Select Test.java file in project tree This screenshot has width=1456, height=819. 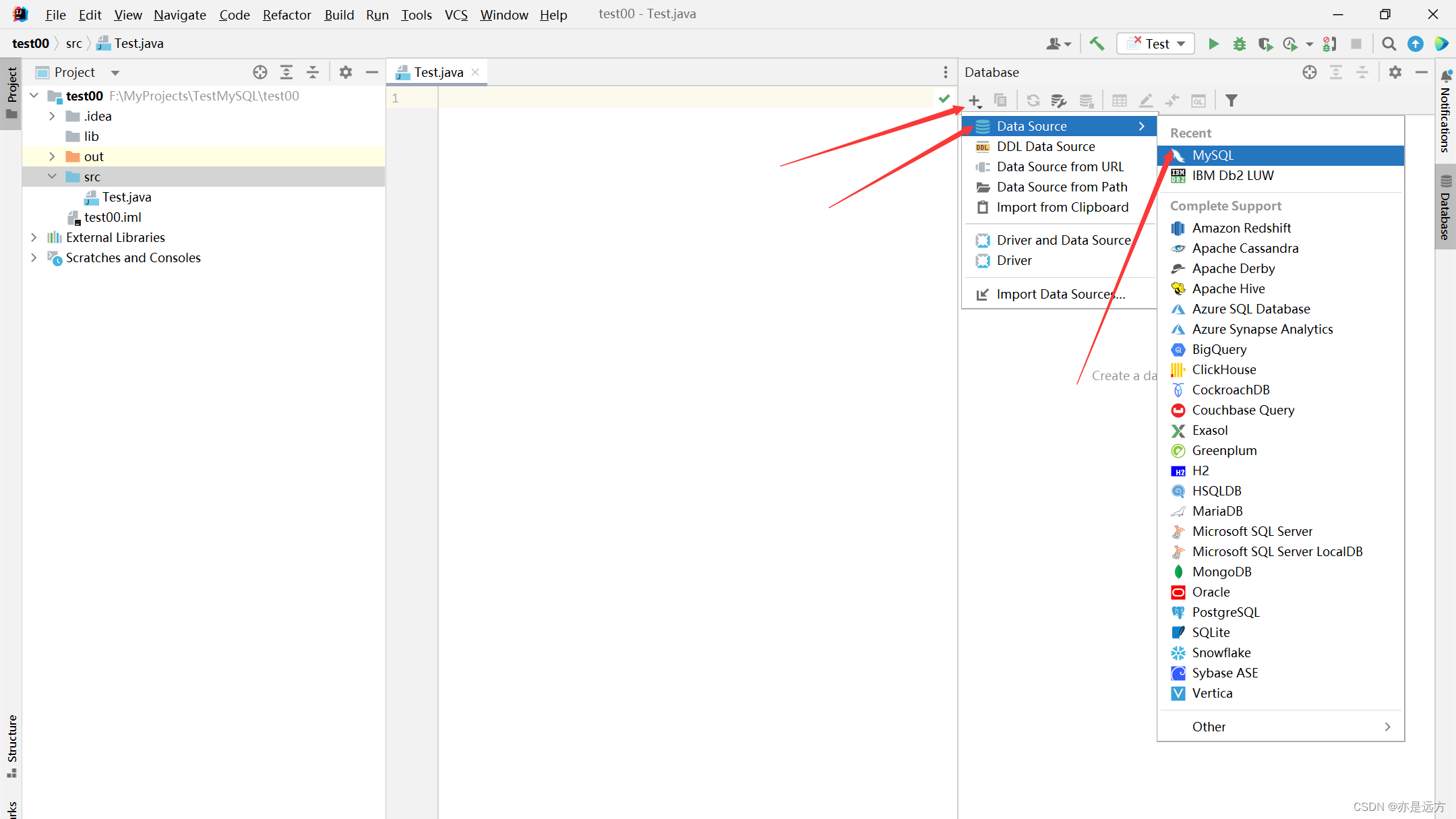[x=127, y=197]
